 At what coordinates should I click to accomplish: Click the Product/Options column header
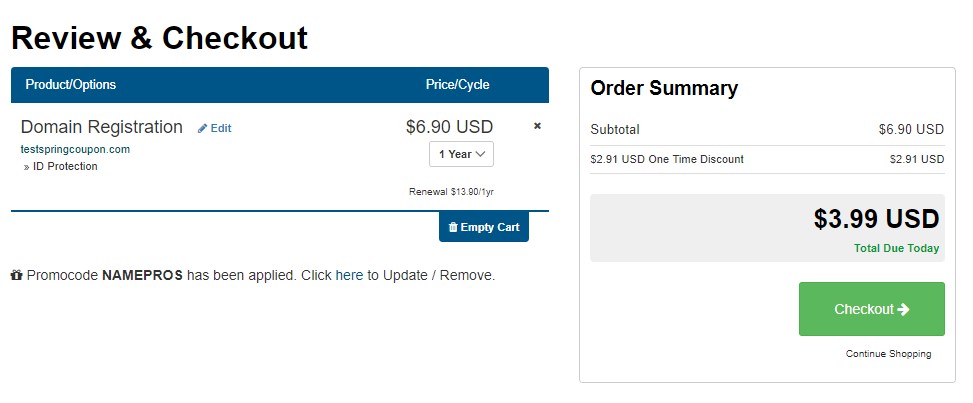[71, 85]
